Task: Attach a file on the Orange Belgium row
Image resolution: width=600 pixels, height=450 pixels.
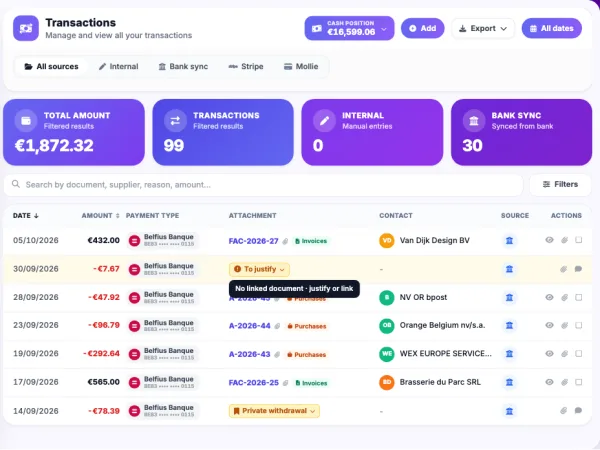Action: pos(564,326)
